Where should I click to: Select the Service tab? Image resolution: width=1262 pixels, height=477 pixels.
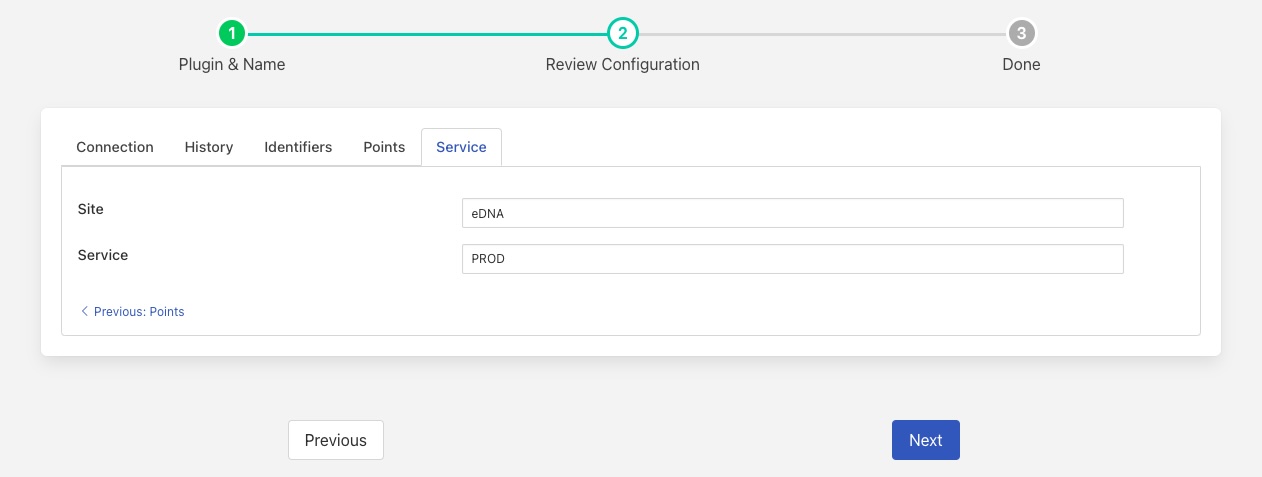[x=461, y=147]
